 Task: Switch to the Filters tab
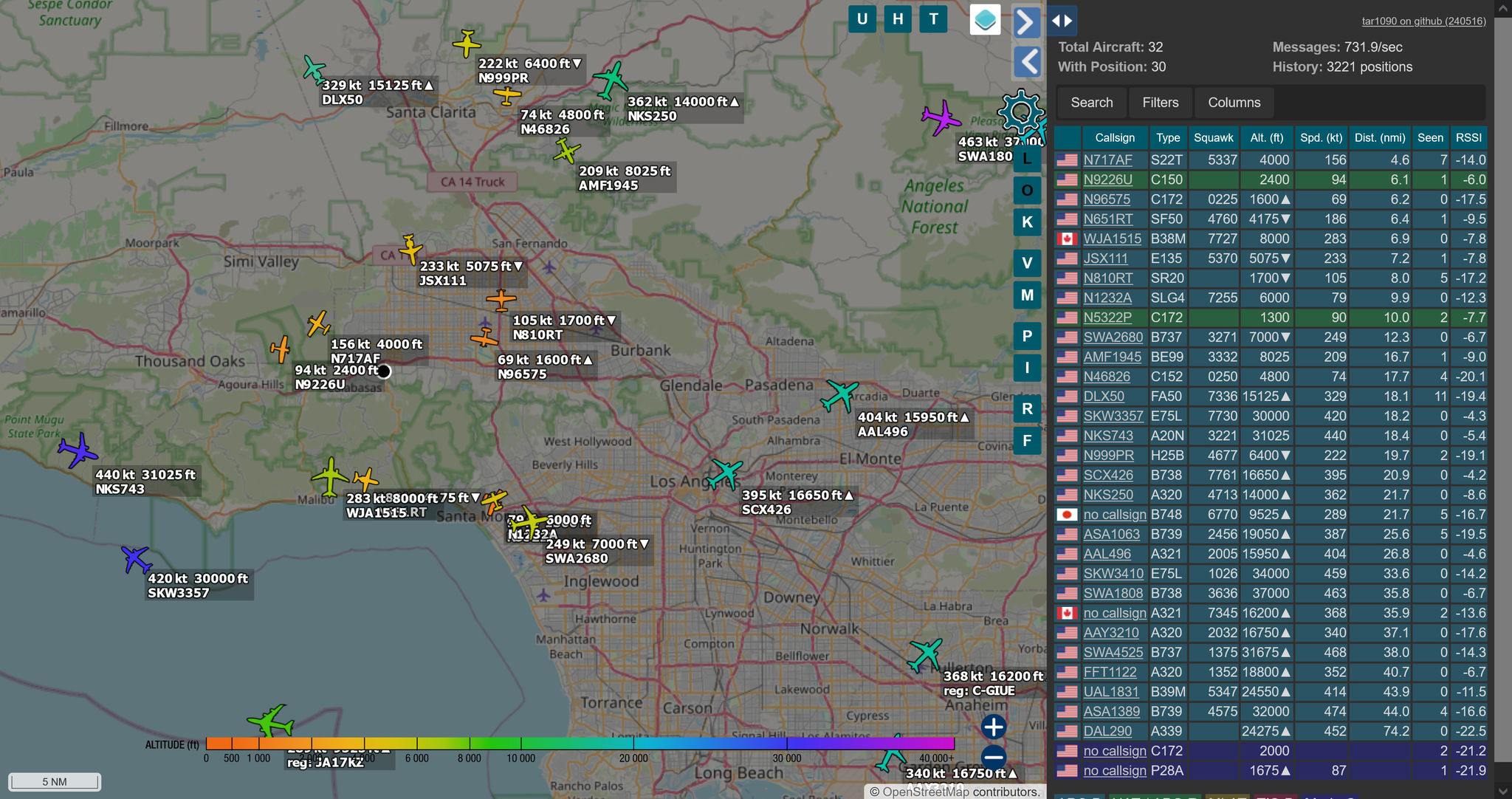tap(1159, 103)
